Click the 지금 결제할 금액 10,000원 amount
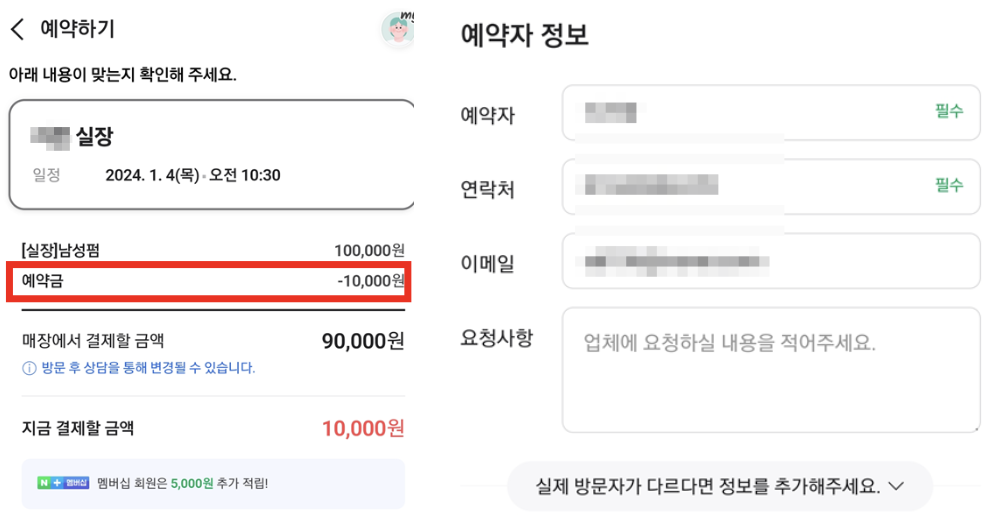Image resolution: width=1004 pixels, height=518 pixels. coord(362,428)
